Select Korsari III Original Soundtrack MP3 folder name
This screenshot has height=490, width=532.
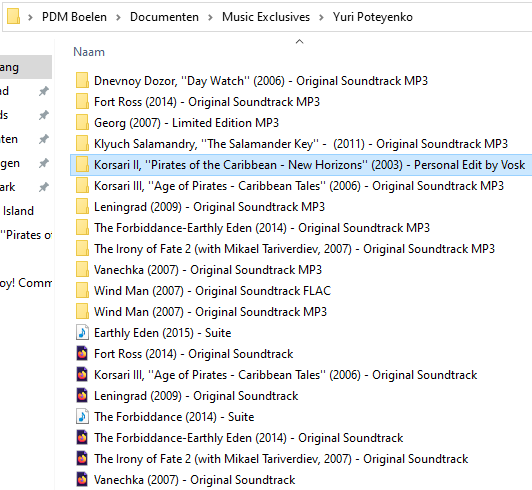tap(299, 186)
